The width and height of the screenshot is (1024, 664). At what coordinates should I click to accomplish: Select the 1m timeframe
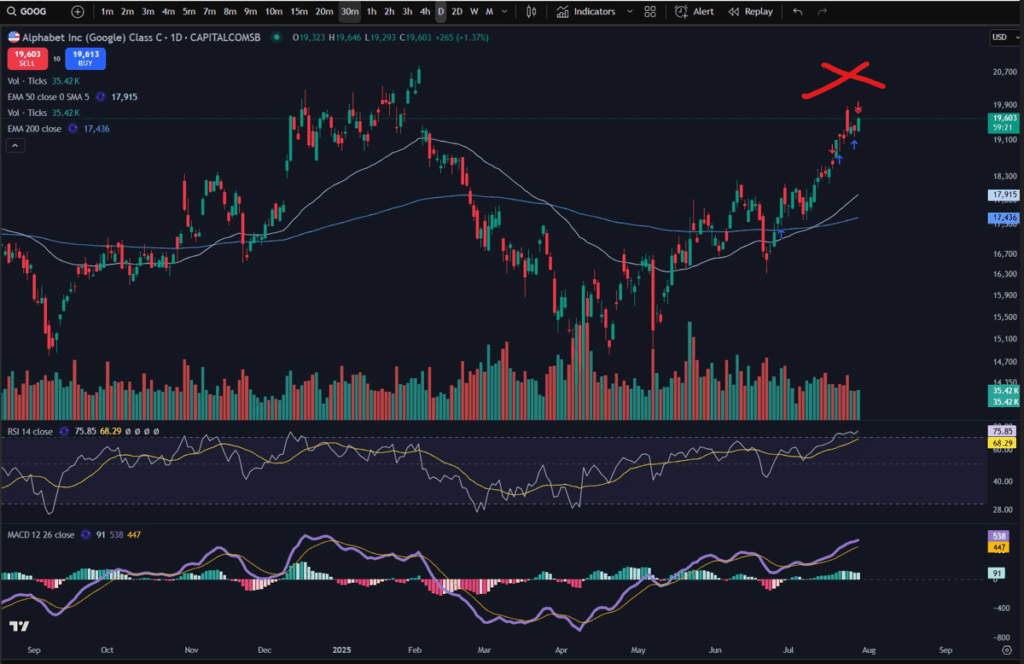click(x=107, y=12)
